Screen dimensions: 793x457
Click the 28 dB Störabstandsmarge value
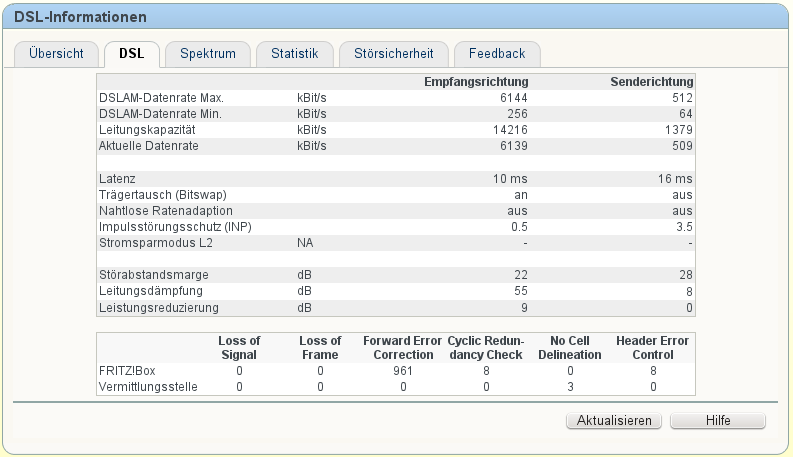[686, 275]
